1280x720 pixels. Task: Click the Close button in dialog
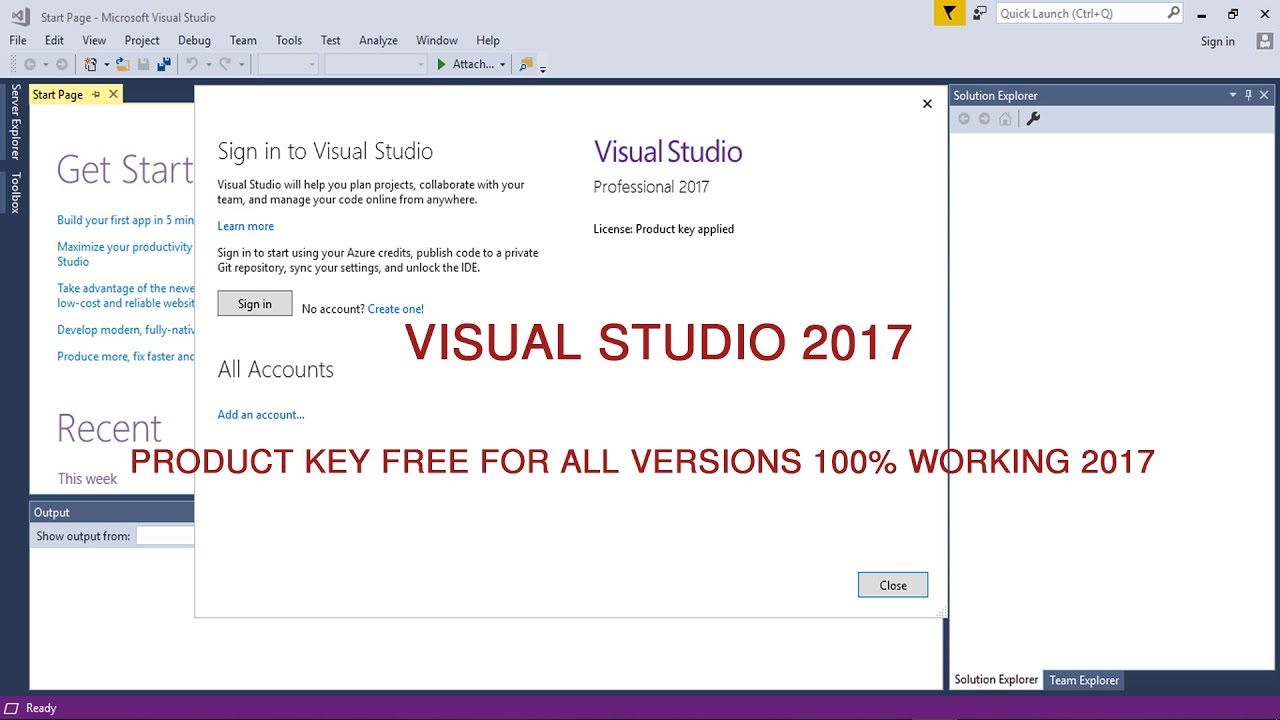tap(893, 585)
